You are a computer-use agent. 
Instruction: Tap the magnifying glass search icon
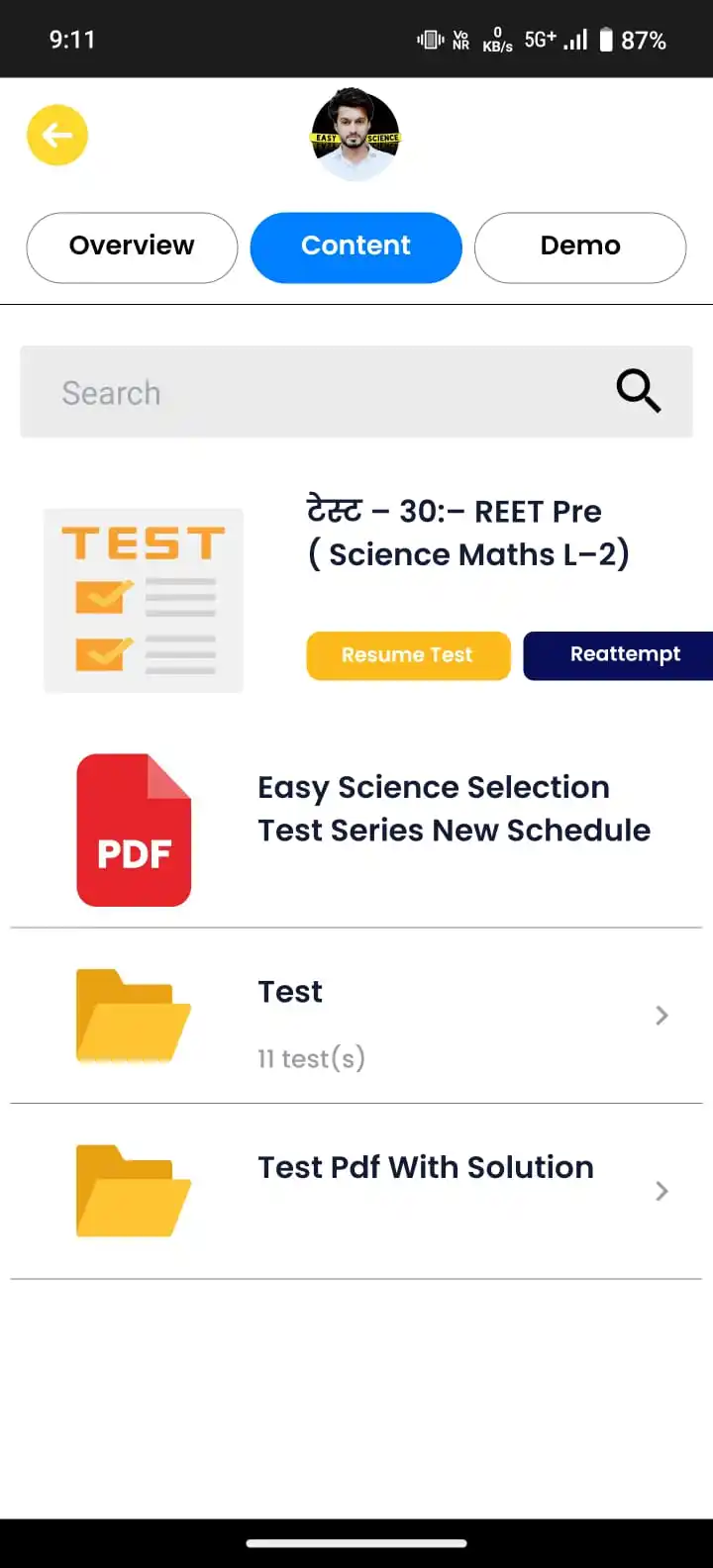[x=639, y=391]
